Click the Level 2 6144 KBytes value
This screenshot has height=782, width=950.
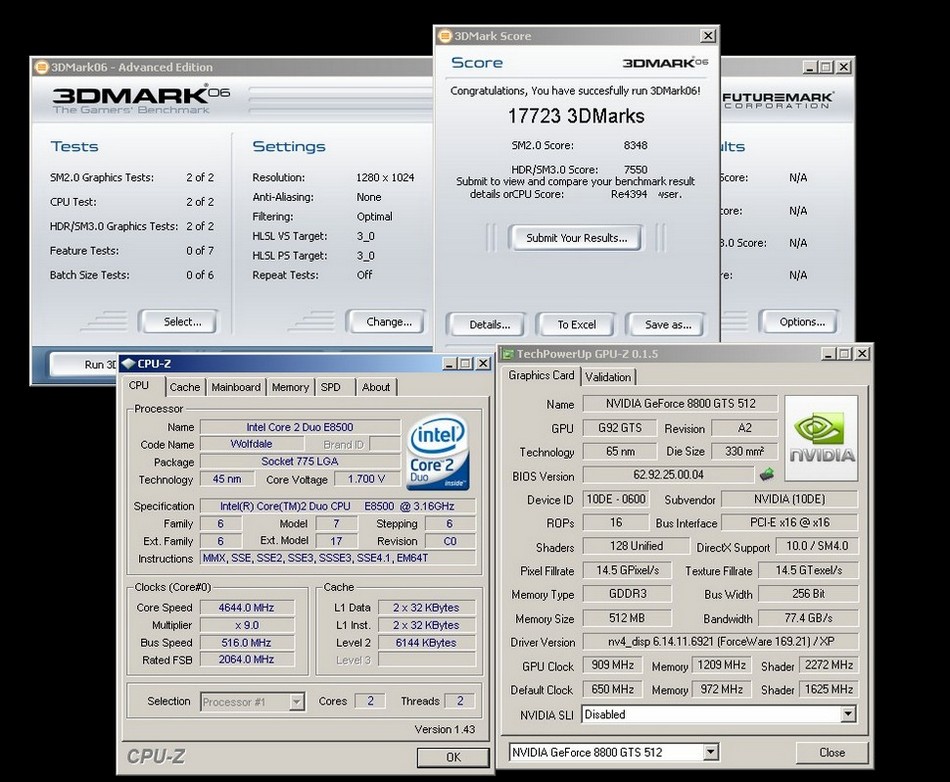[426, 643]
